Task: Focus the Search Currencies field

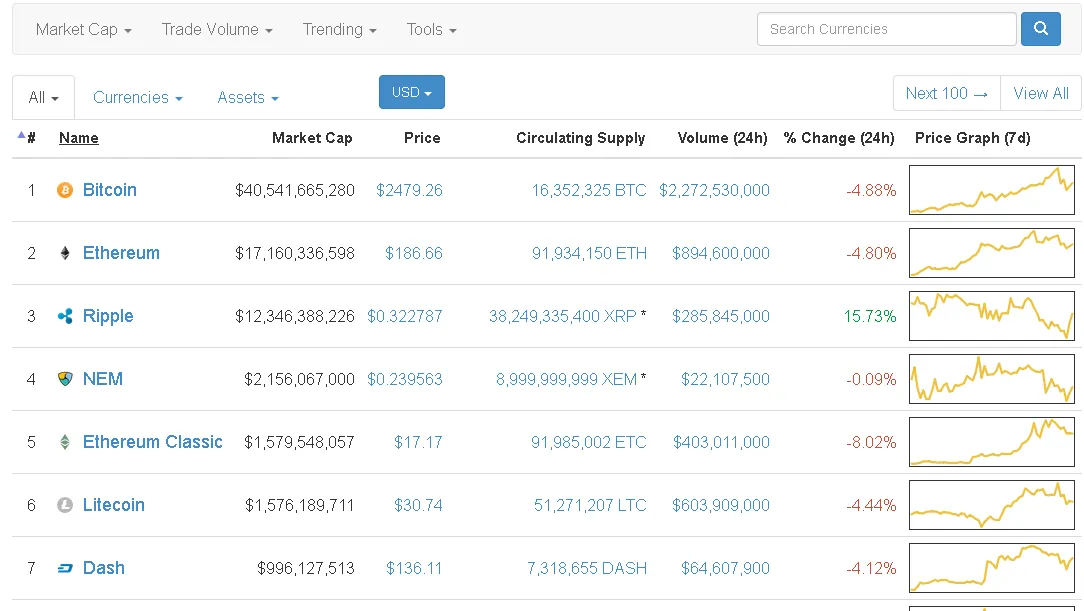Action: click(886, 29)
